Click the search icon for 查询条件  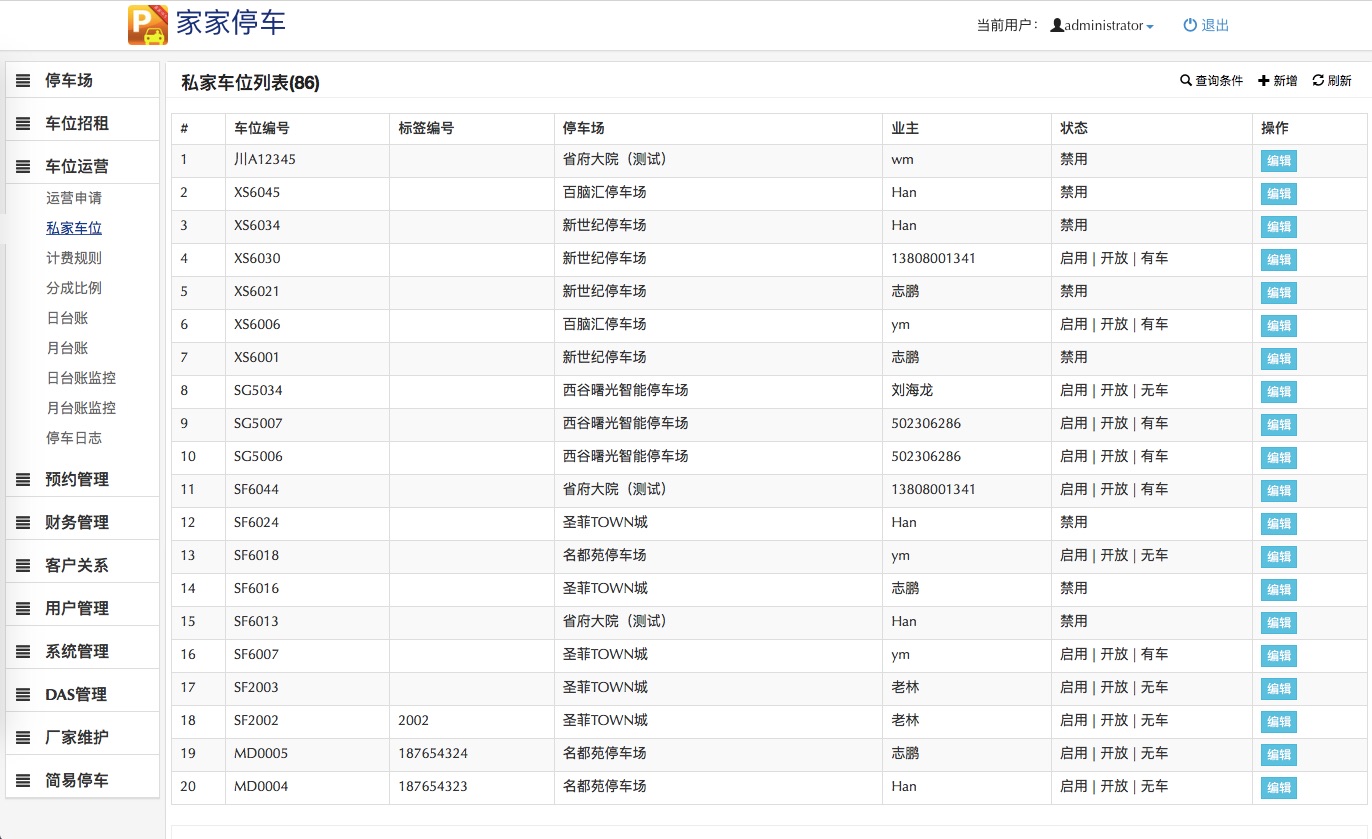[x=1186, y=81]
